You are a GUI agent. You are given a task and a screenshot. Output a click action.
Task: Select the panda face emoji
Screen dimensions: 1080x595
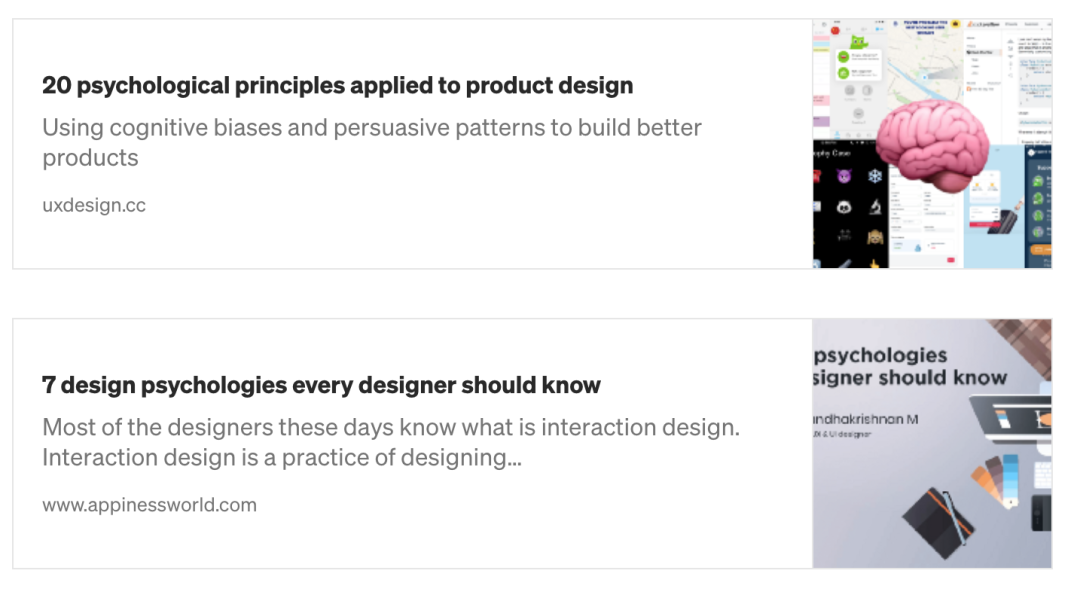coord(844,207)
